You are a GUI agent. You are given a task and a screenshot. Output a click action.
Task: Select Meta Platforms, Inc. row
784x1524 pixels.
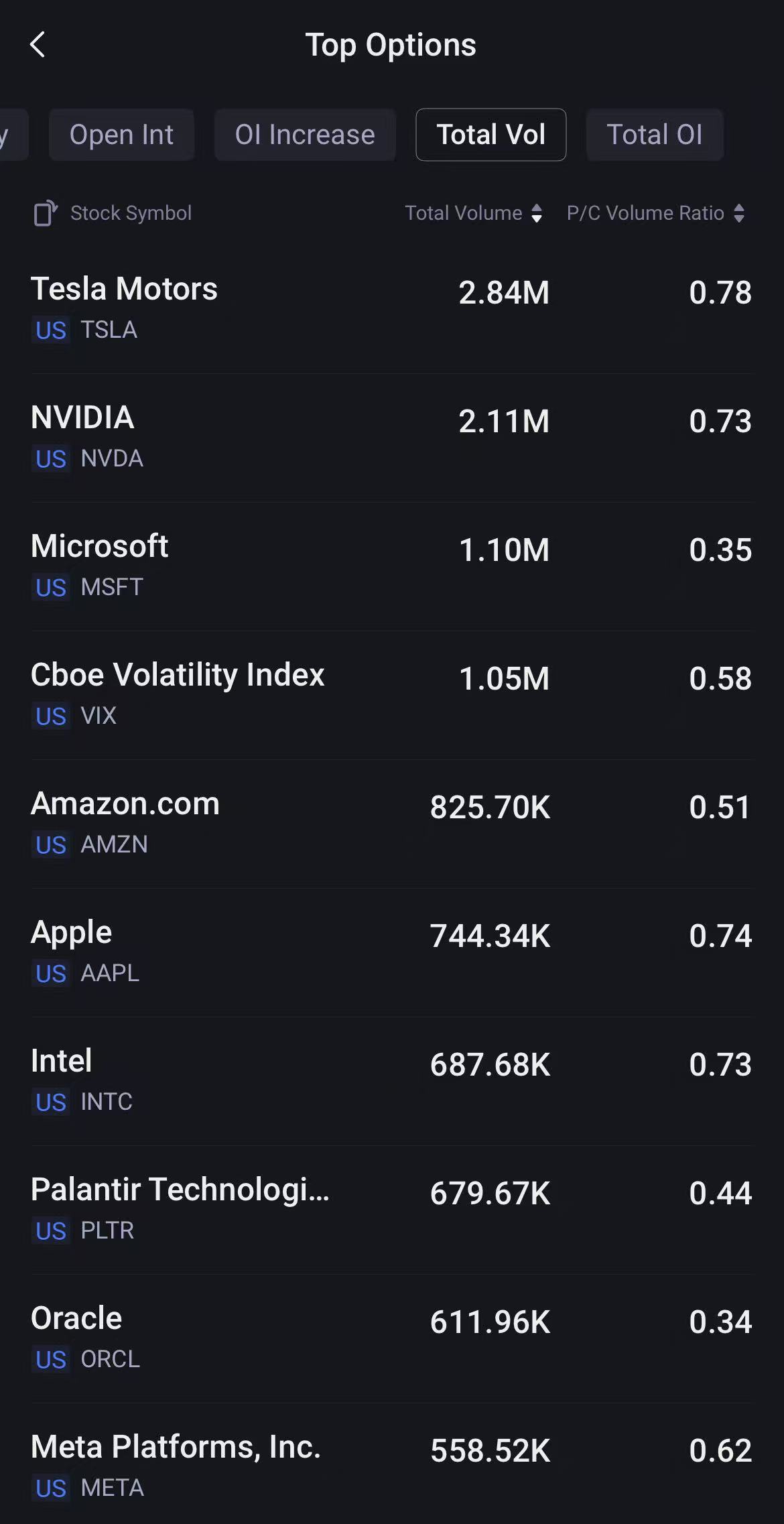coord(391,1466)
